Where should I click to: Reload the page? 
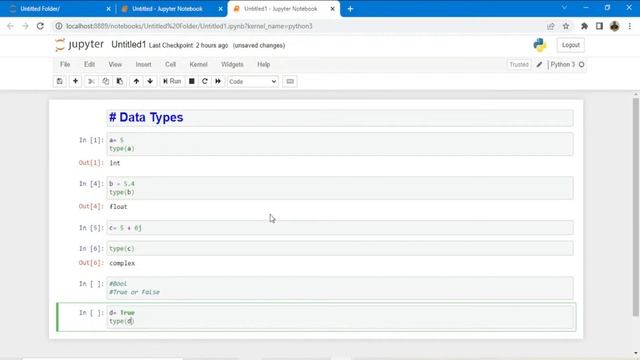(x=40, y=26)
